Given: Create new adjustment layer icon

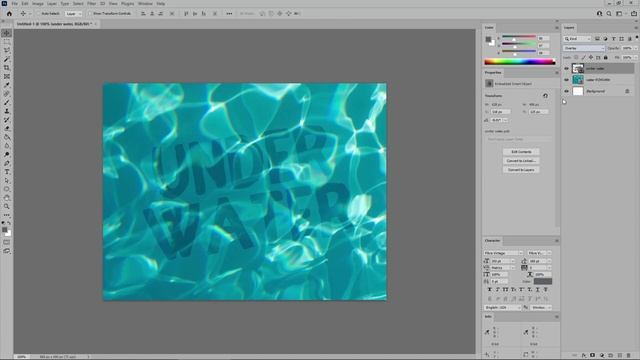Looking at the screenshot, I should click(x=602, y=356).
